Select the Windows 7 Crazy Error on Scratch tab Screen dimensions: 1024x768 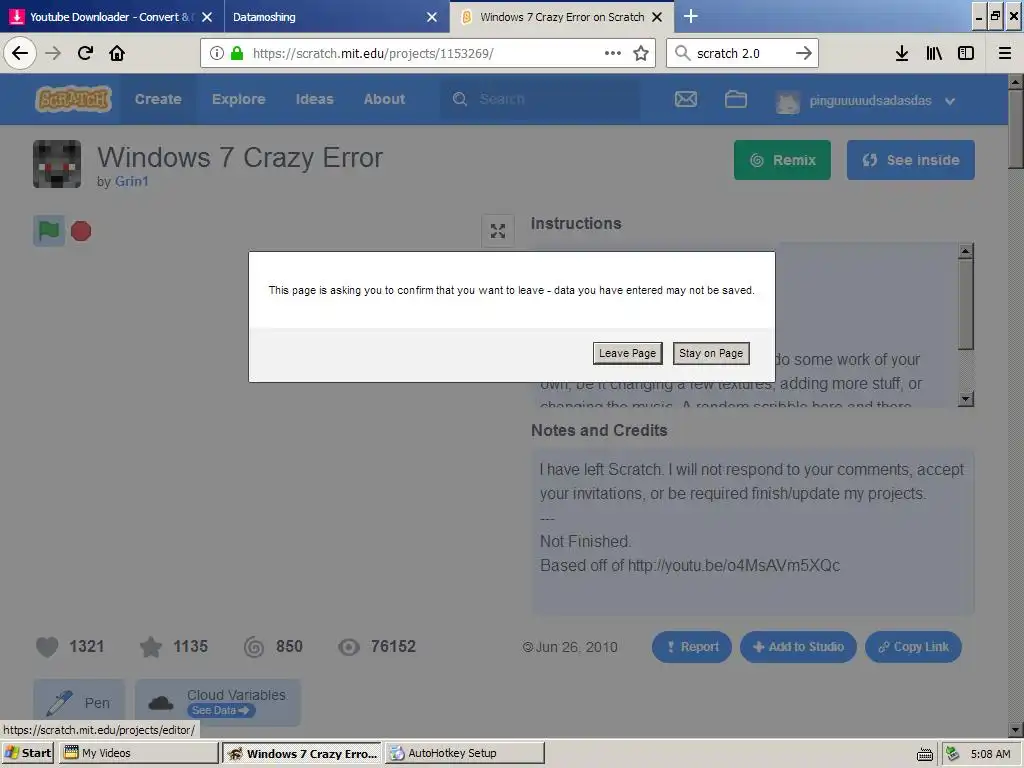562,17
